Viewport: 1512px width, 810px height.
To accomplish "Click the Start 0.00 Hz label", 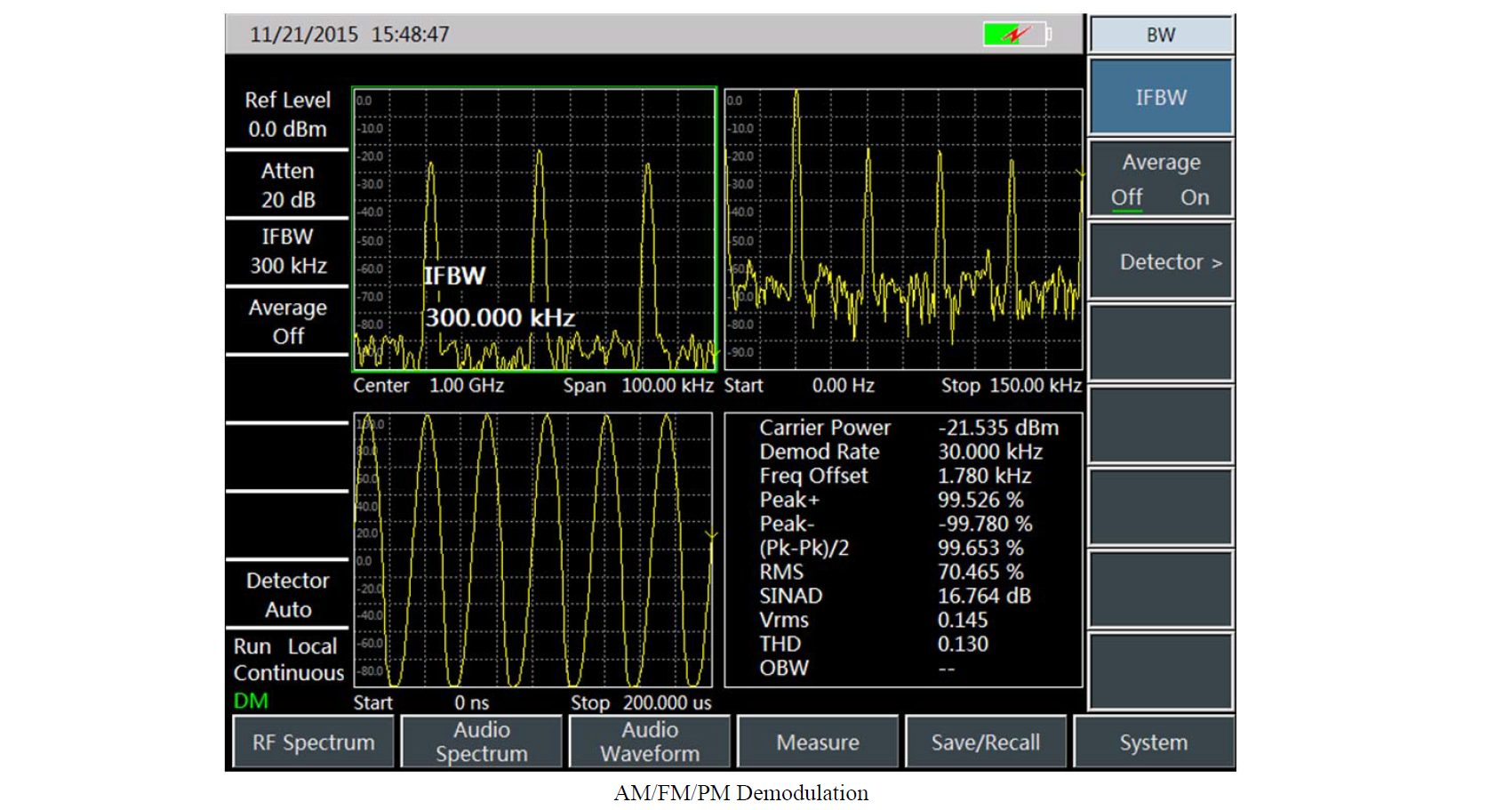I will pos(799,386).
